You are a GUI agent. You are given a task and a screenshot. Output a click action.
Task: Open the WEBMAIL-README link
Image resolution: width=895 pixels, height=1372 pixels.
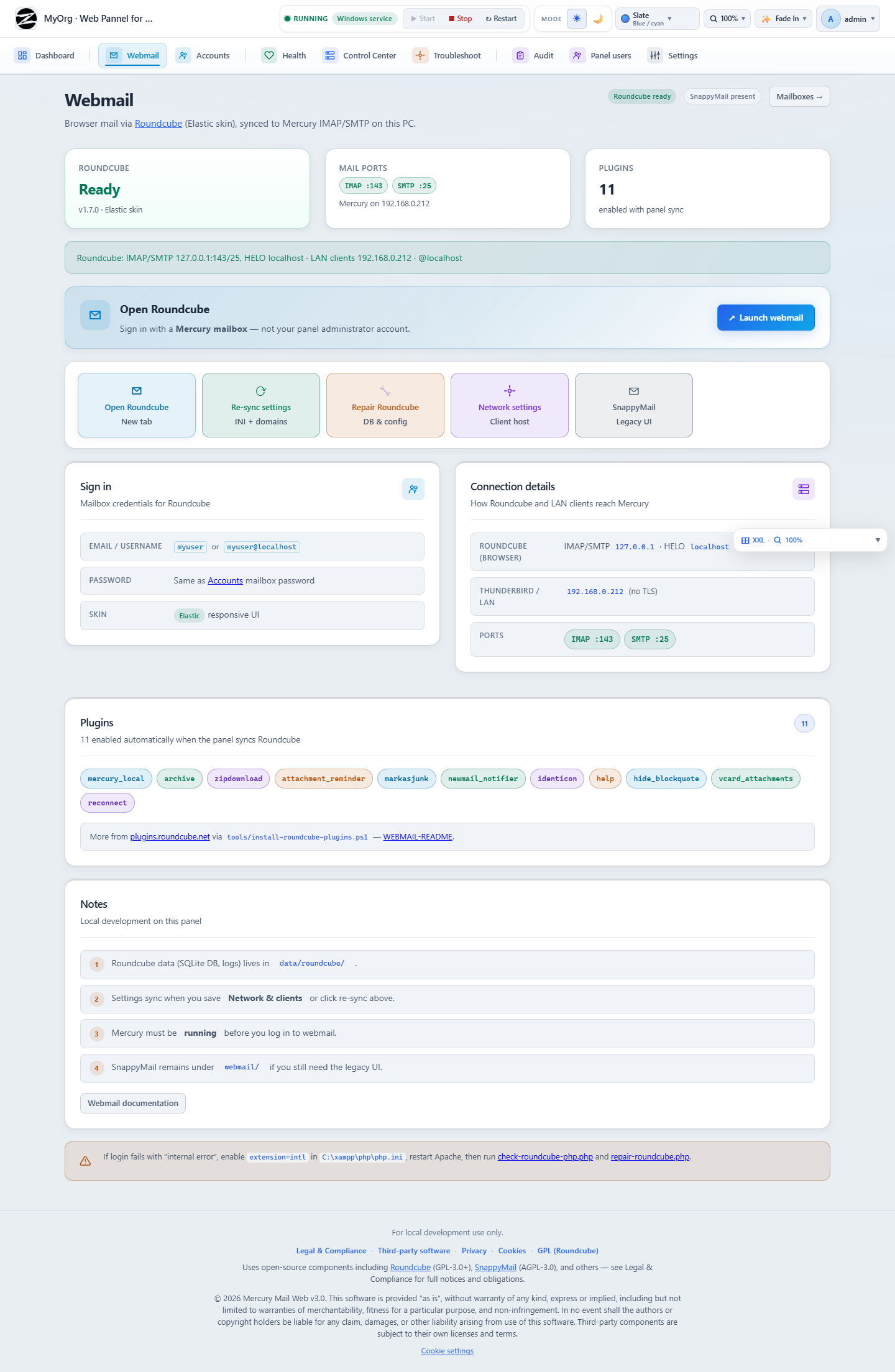point(418,837)
